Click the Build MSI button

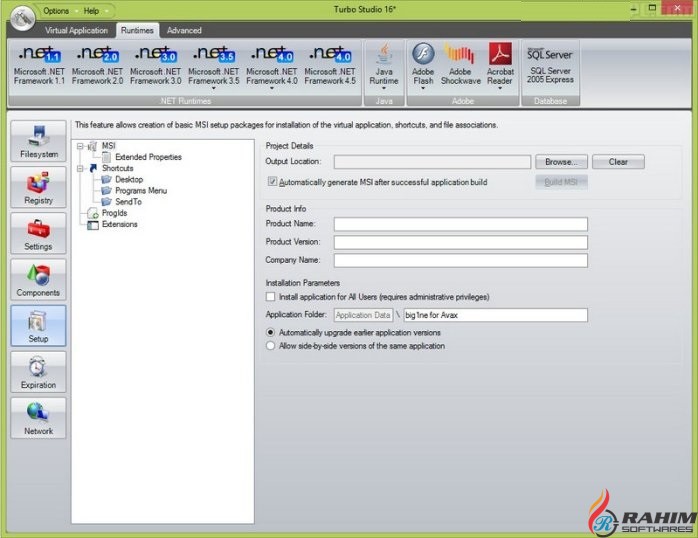tap(561, 182)
